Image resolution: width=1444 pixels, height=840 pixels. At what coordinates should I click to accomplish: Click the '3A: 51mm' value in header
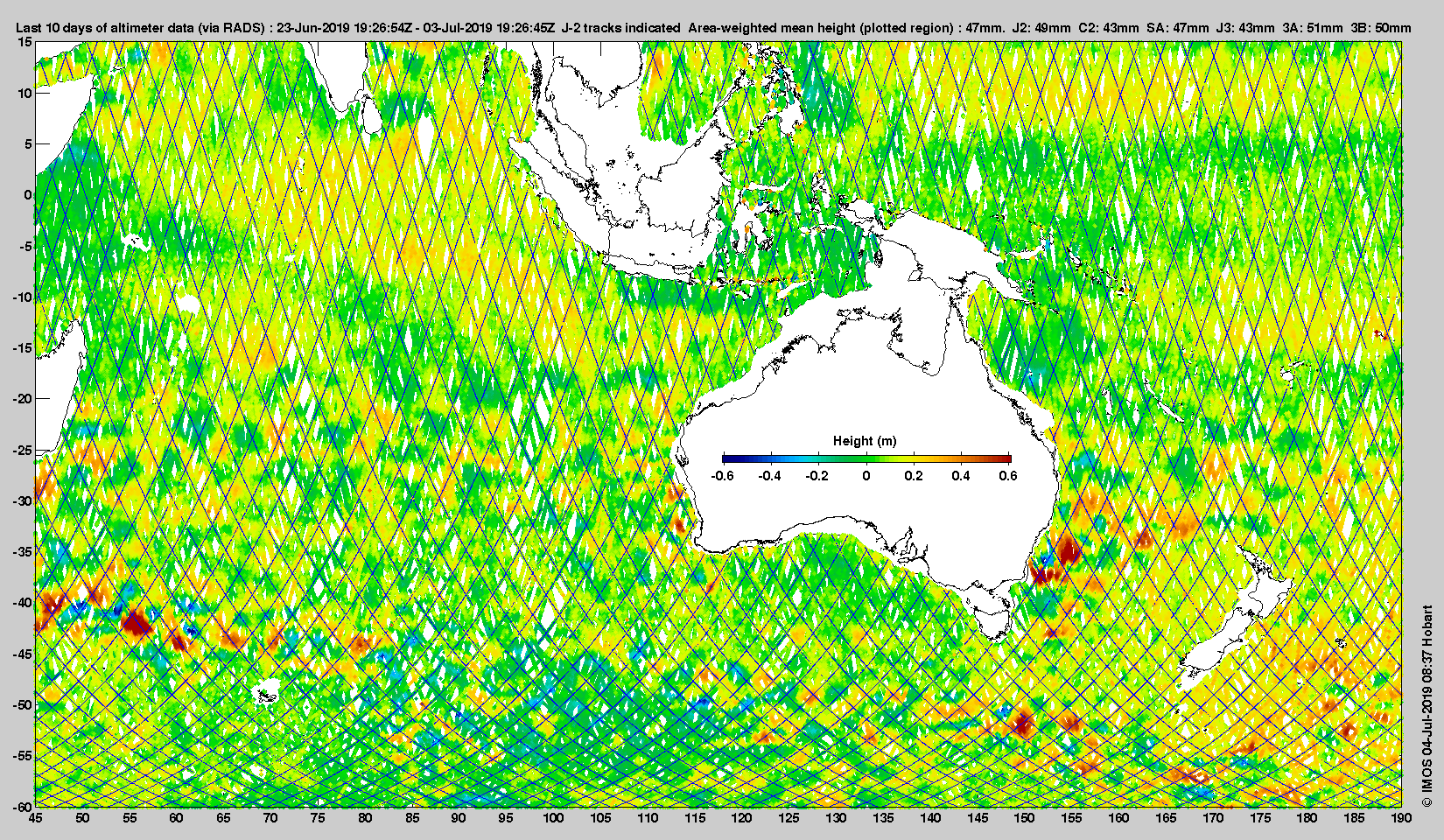[x=1313, y=28]
